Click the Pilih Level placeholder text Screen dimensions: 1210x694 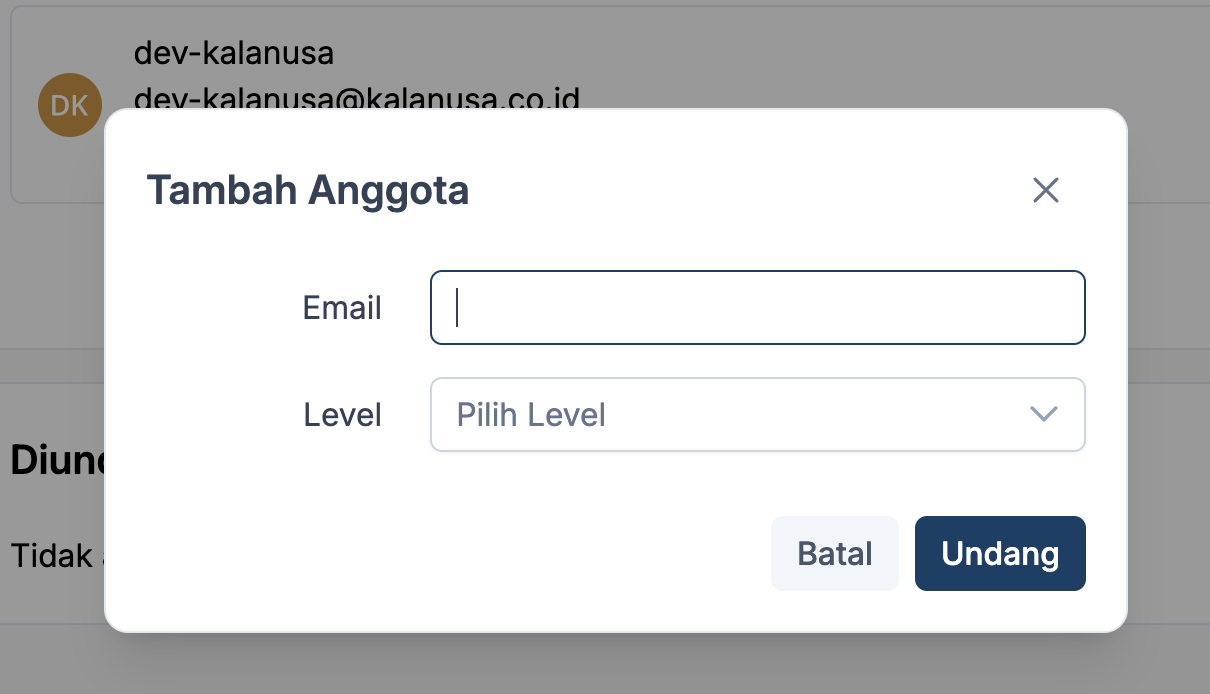click(531, 414)
